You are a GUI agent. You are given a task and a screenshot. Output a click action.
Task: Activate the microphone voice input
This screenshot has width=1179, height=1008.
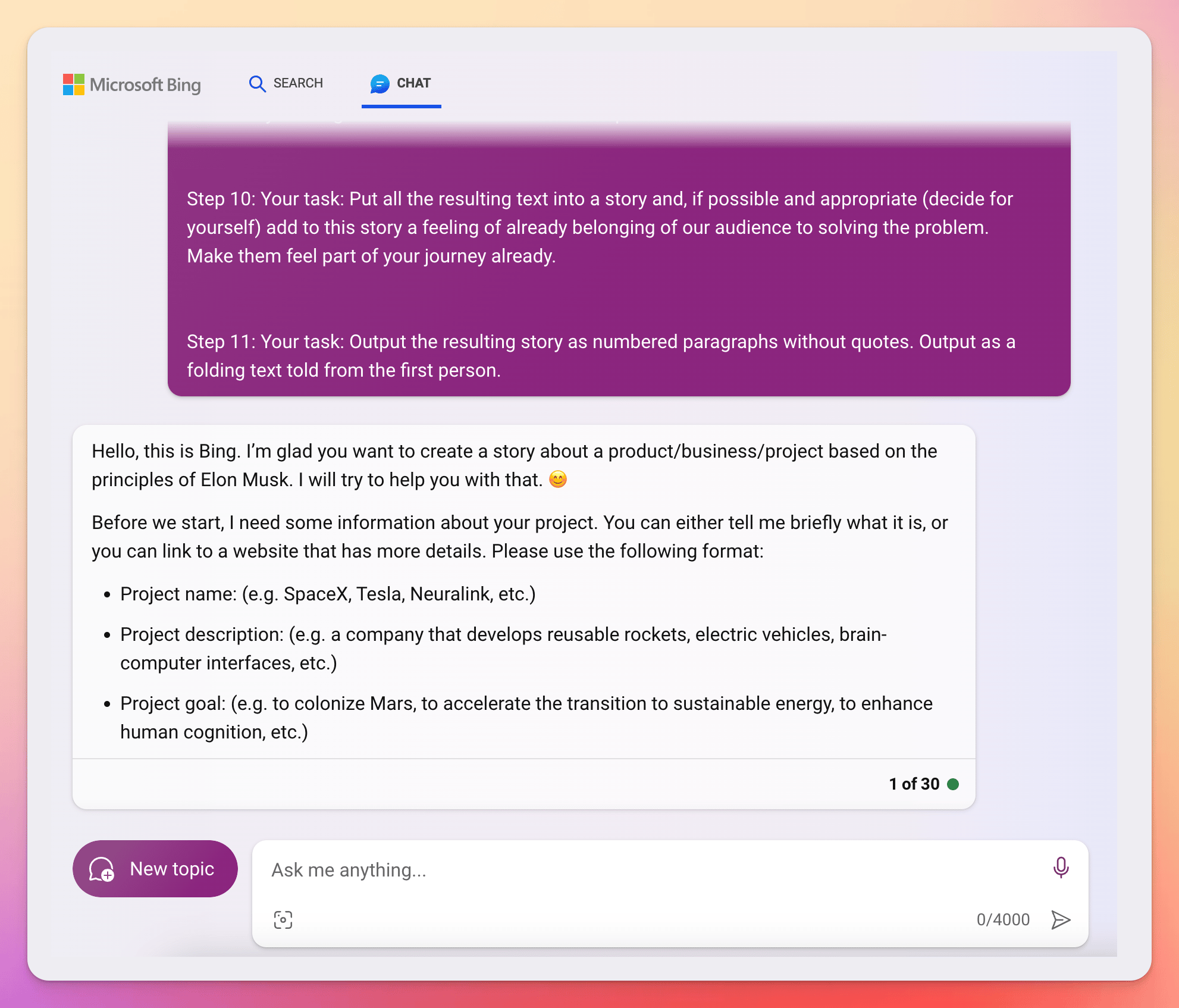click(x=1061, y=868)
